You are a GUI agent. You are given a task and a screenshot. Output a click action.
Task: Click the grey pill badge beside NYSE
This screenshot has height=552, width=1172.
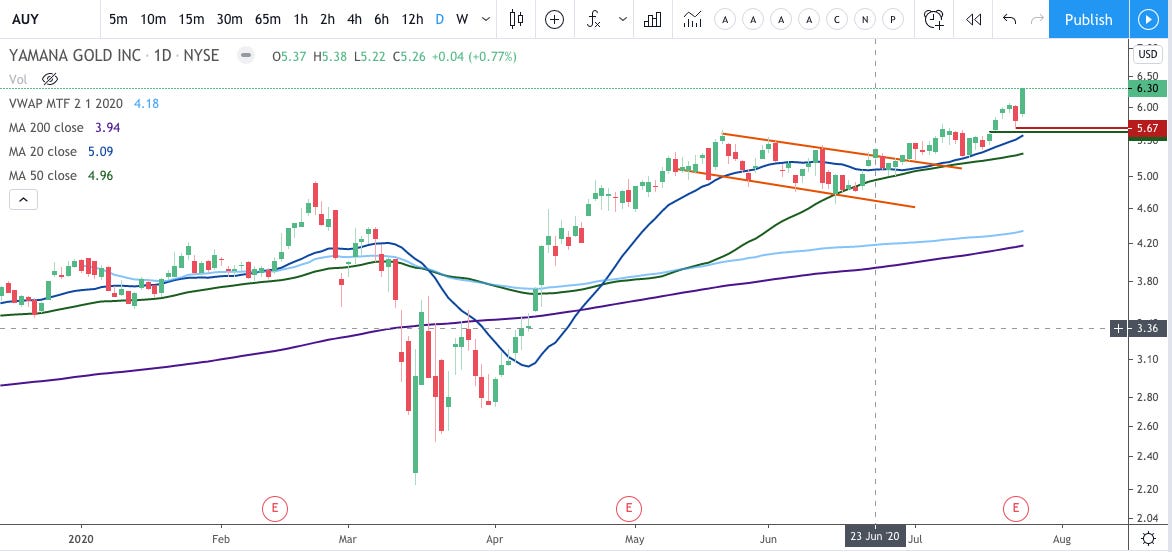tap(244, 55)
